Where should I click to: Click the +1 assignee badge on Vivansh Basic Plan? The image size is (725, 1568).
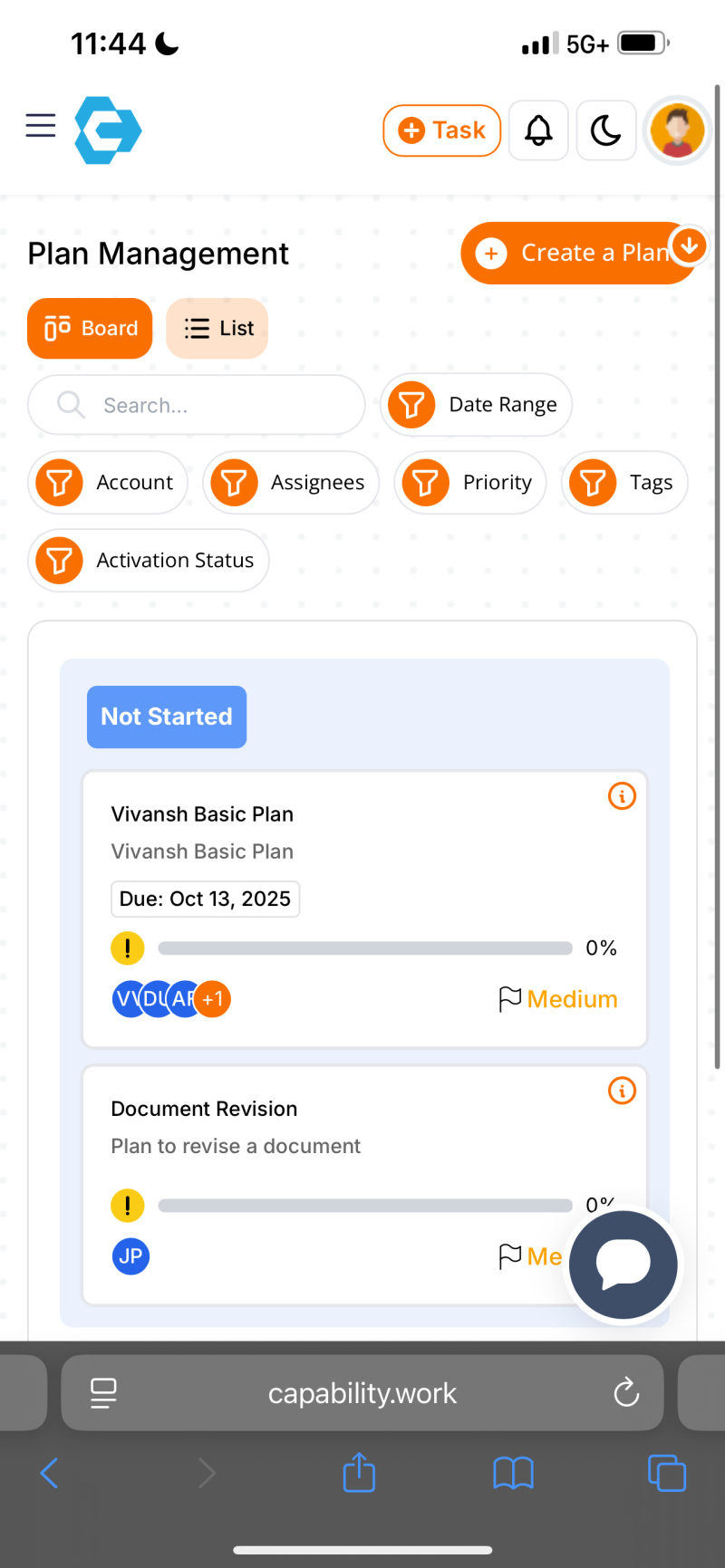(212, 998)
